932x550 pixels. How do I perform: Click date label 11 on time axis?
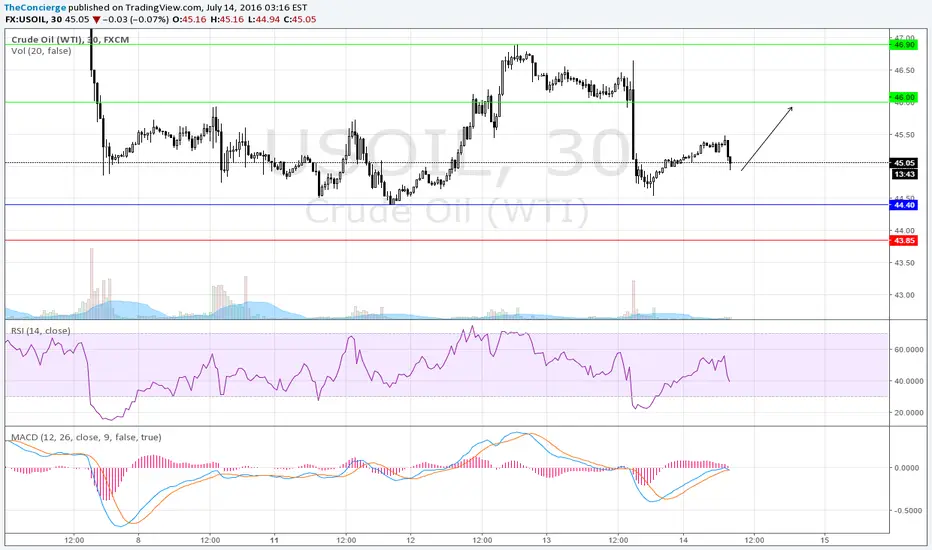pyautogui.click(x=275, y=540)
